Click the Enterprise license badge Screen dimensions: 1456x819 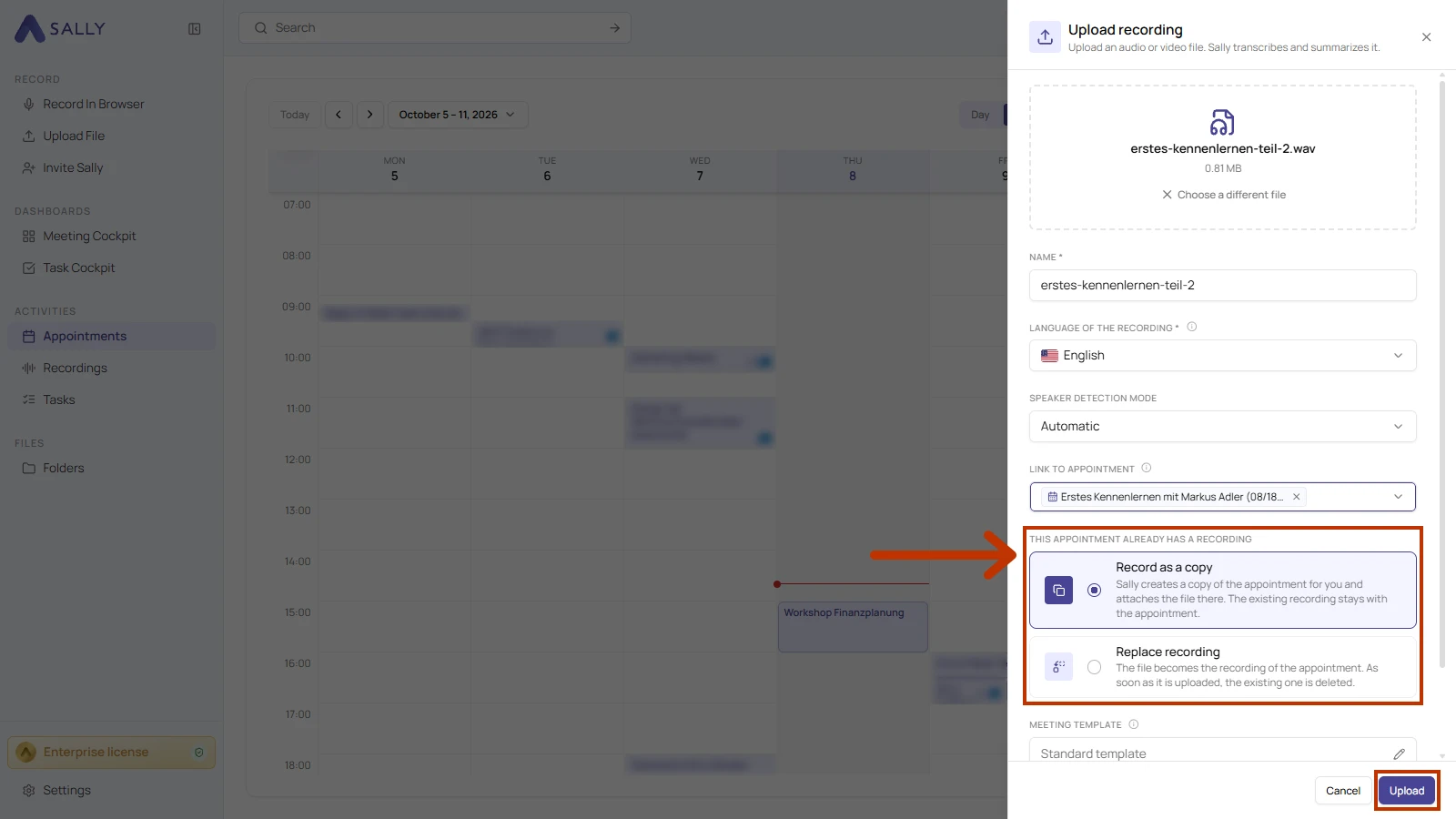click(111, 753)
